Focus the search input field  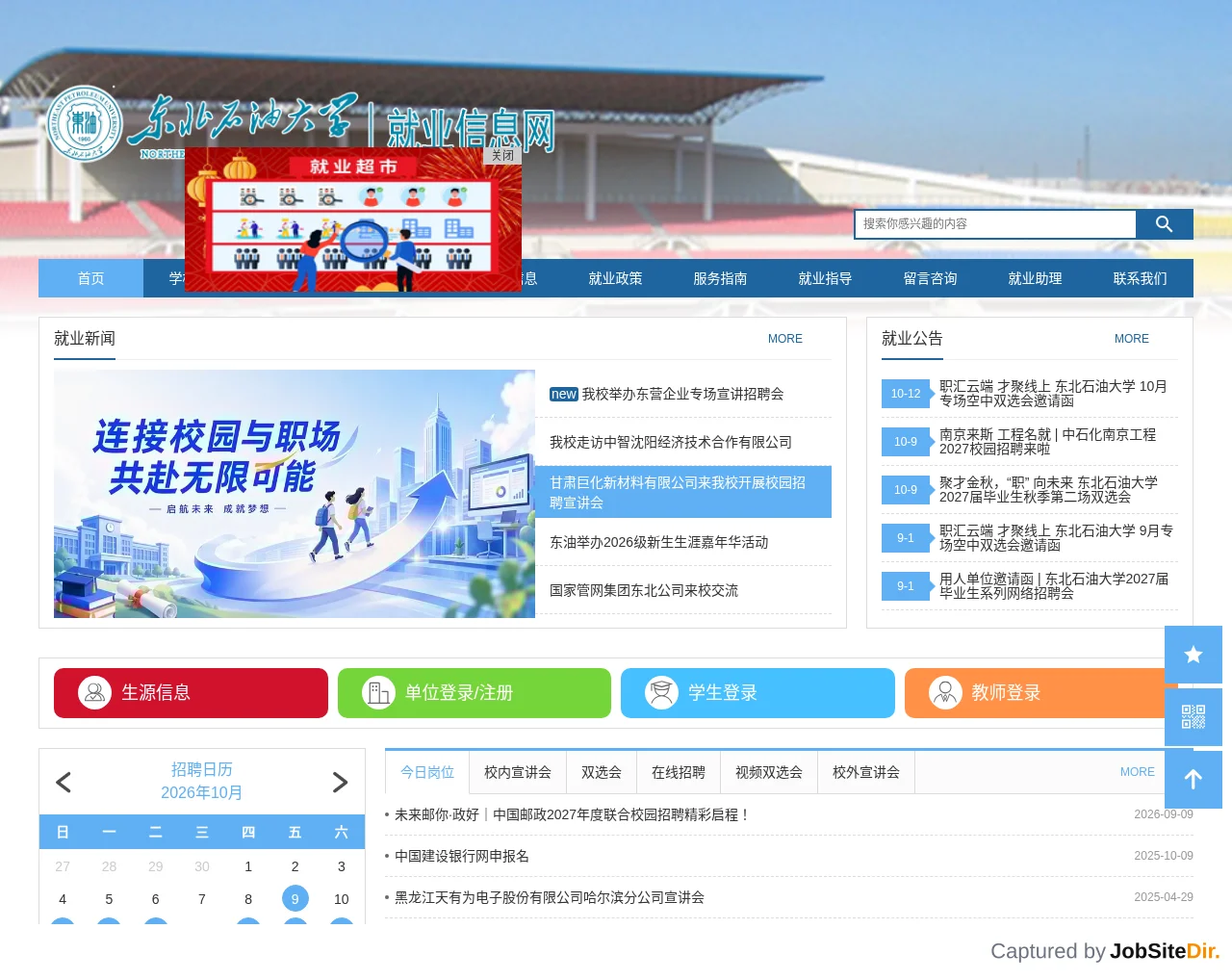coord(995,224)
